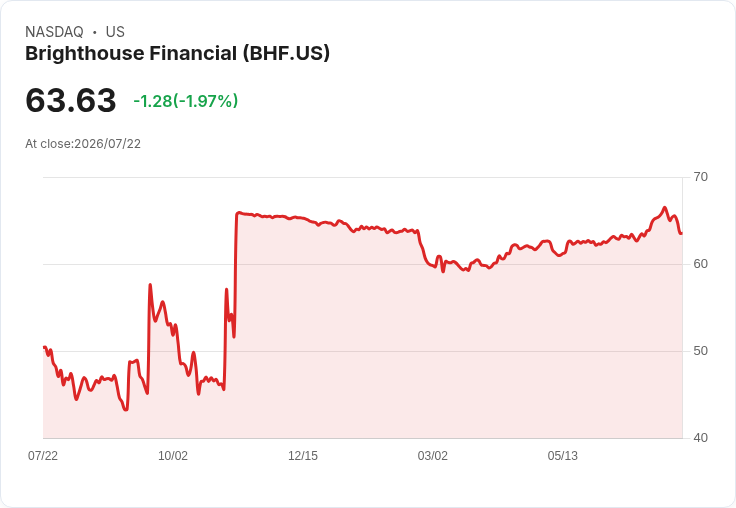
Task: Click the 50 label on price axis
Action: [700, 351]
